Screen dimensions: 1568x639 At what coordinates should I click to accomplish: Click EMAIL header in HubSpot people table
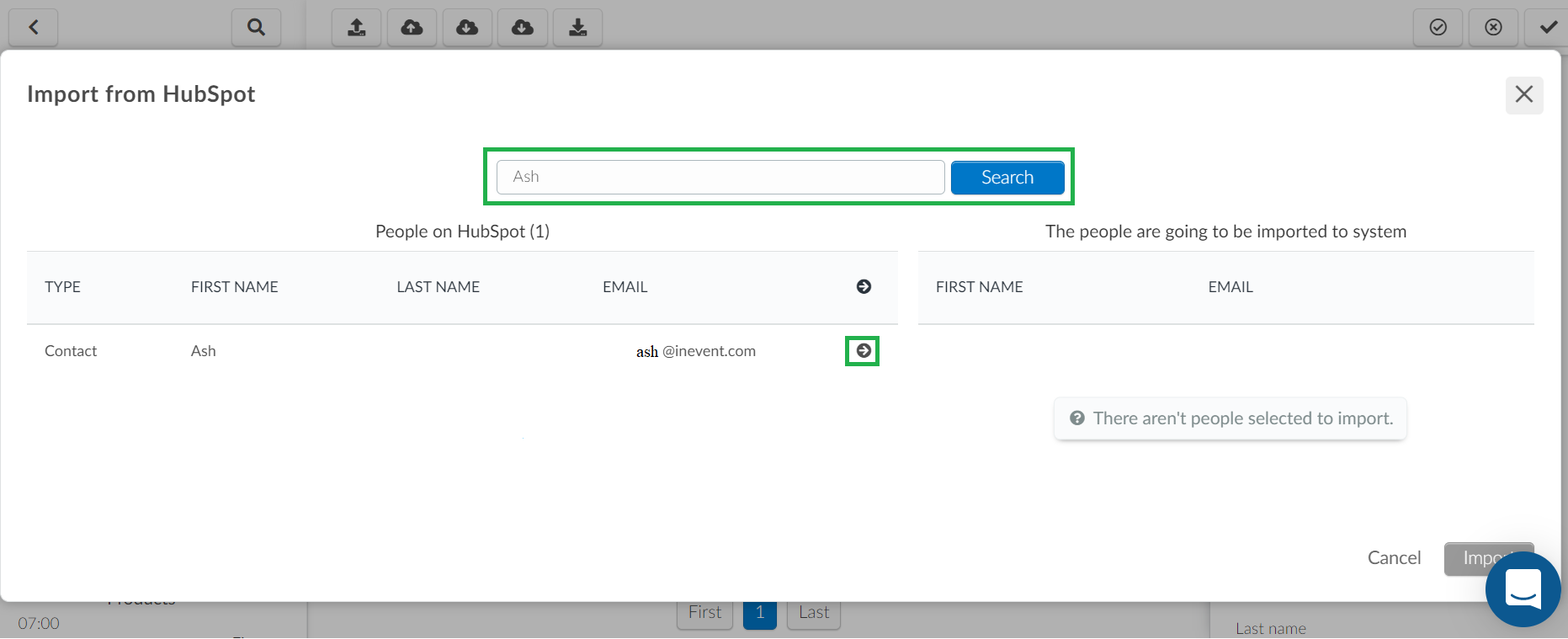[x=625, y=287]
